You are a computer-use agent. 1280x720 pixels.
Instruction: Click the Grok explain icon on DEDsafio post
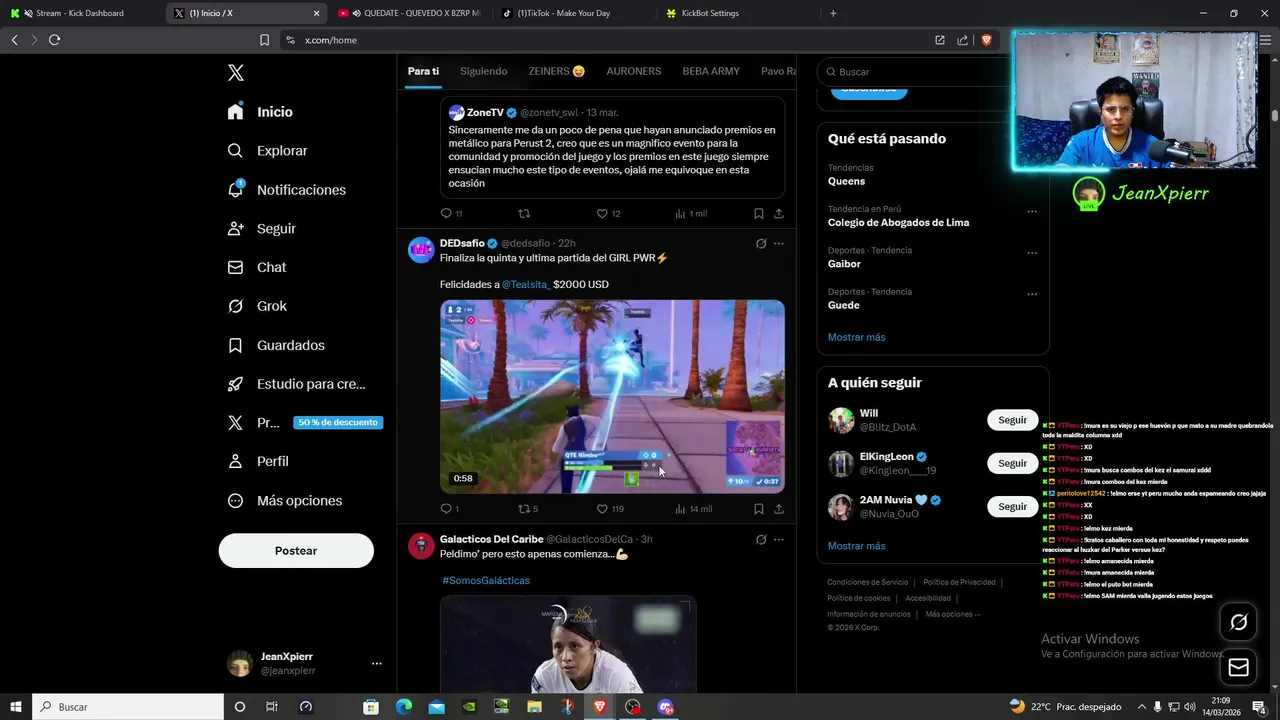[761, 244]
